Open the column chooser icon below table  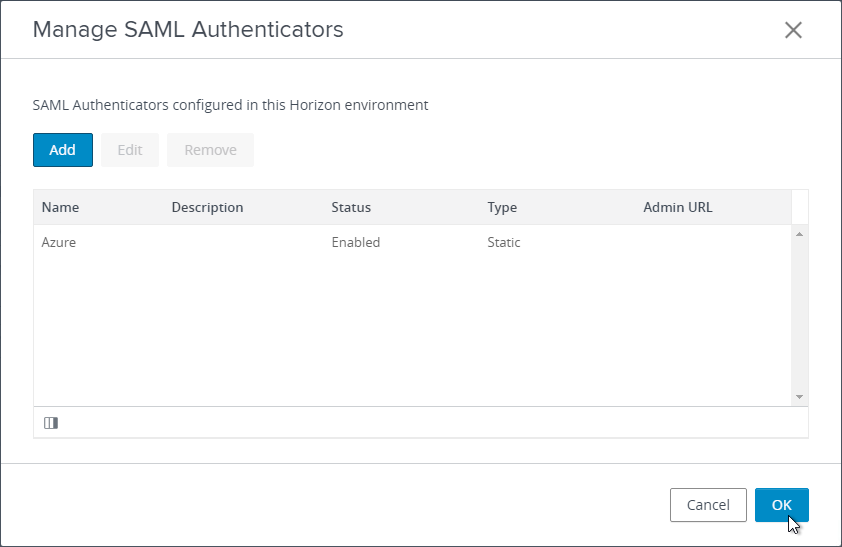click(51, 423)
